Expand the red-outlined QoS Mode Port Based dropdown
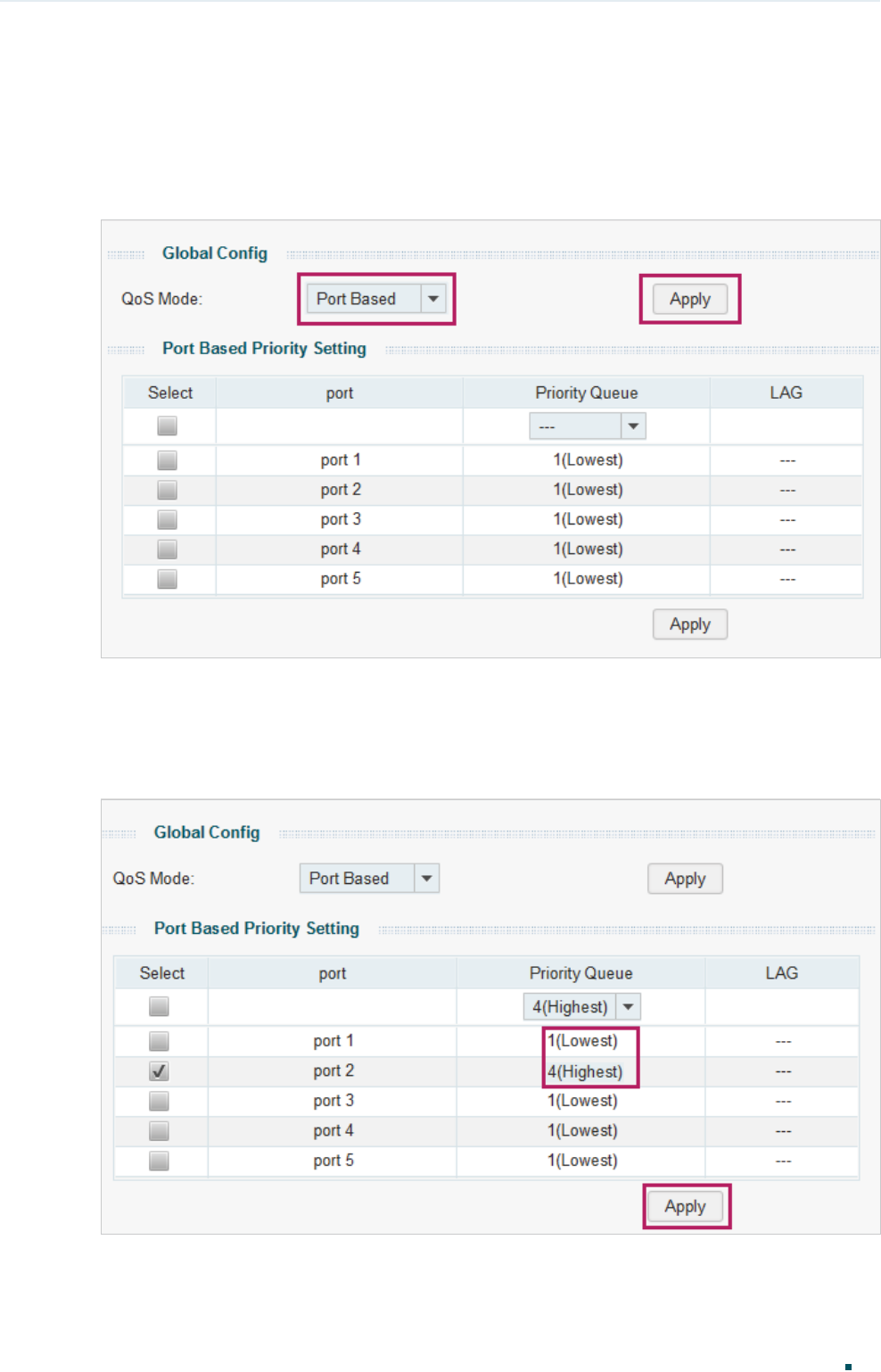 [x=375, y=299]
